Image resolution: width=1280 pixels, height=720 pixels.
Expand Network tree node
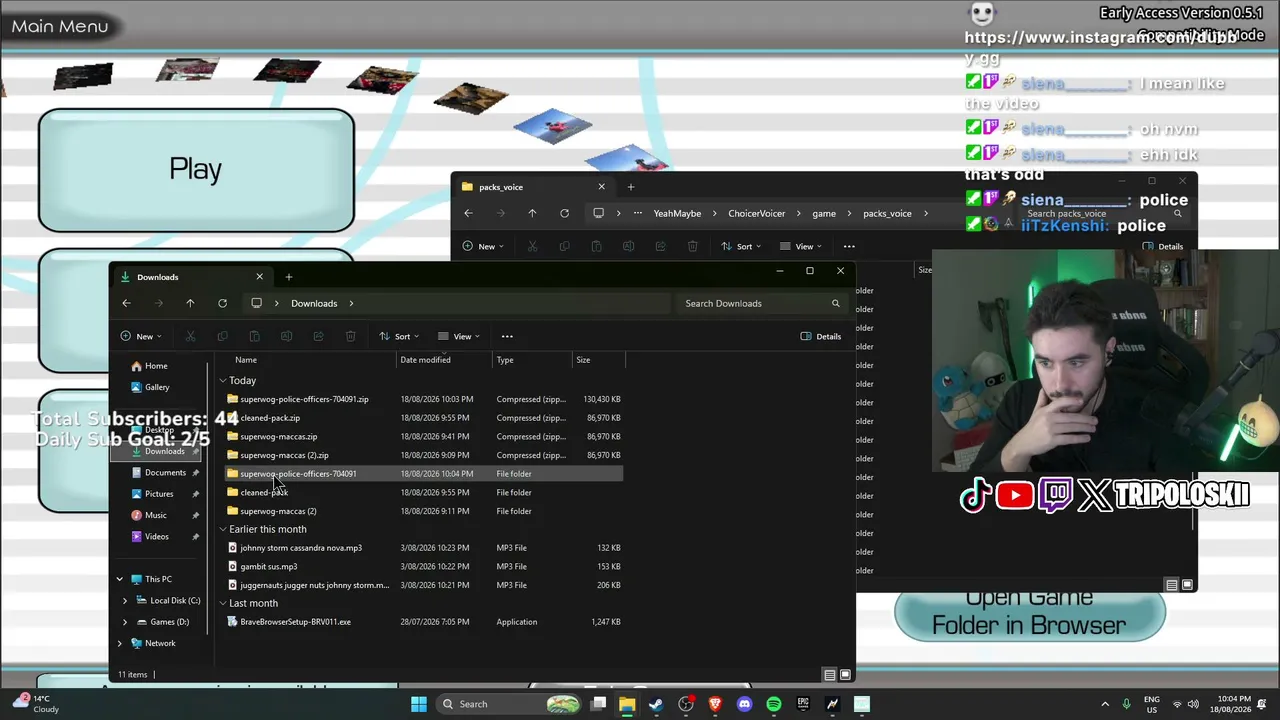120,643
